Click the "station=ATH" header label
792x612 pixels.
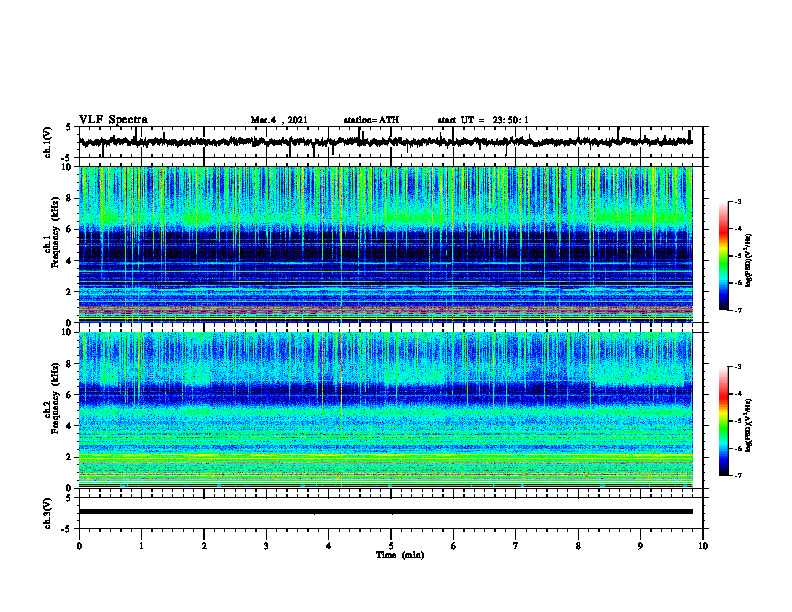pos(371,120)
